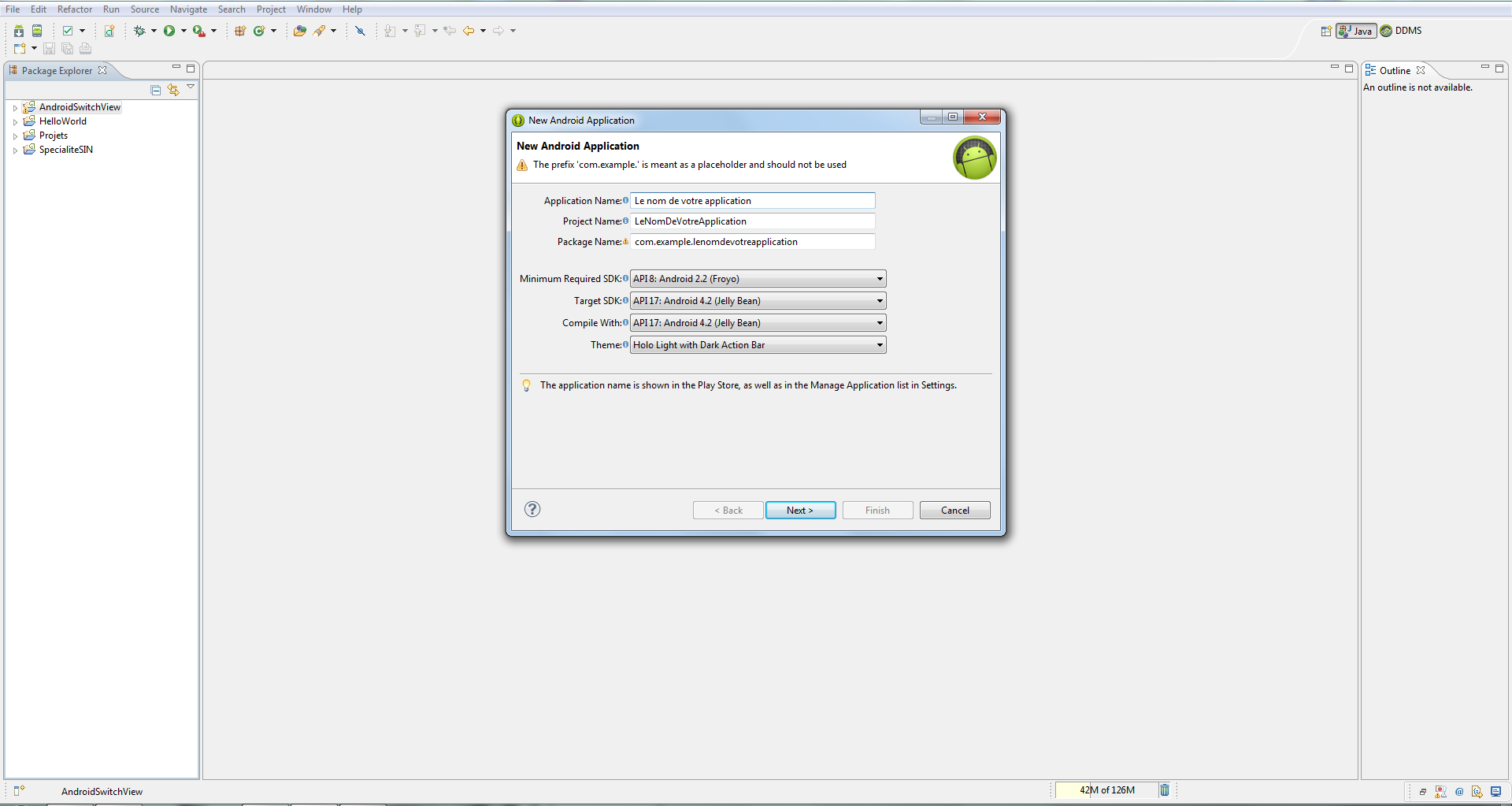Open the Refactor menu

[75, 9]
